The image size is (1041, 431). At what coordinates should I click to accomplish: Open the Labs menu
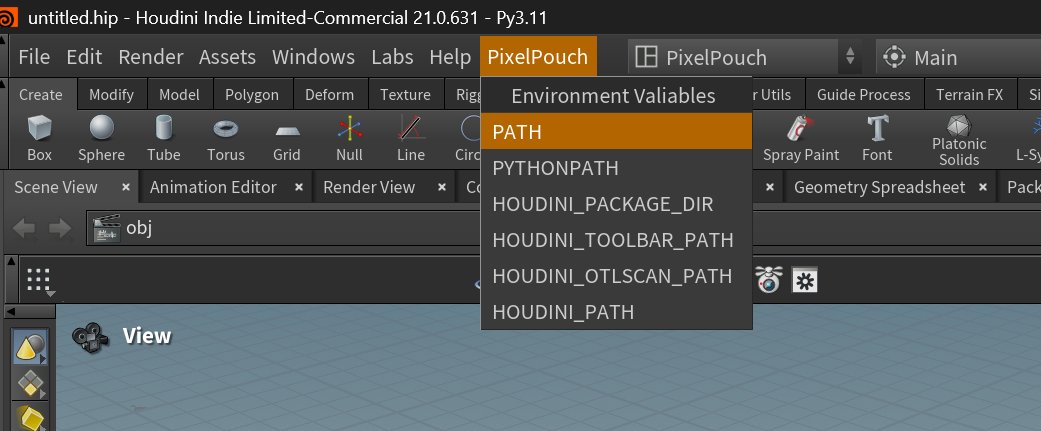[392, 57]
